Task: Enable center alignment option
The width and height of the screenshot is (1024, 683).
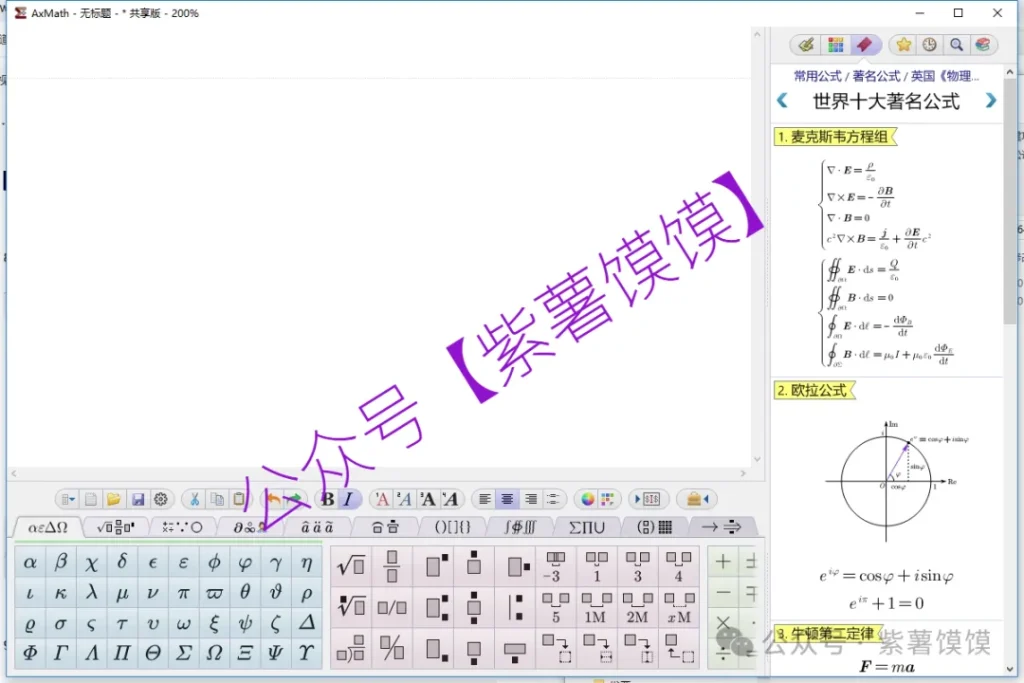Action: (508, 499)
